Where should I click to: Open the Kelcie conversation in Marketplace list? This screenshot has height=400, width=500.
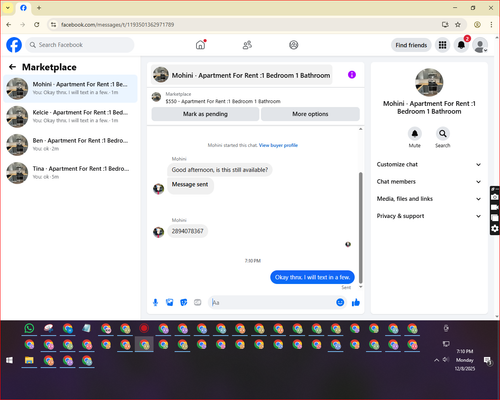pos(70,117)
